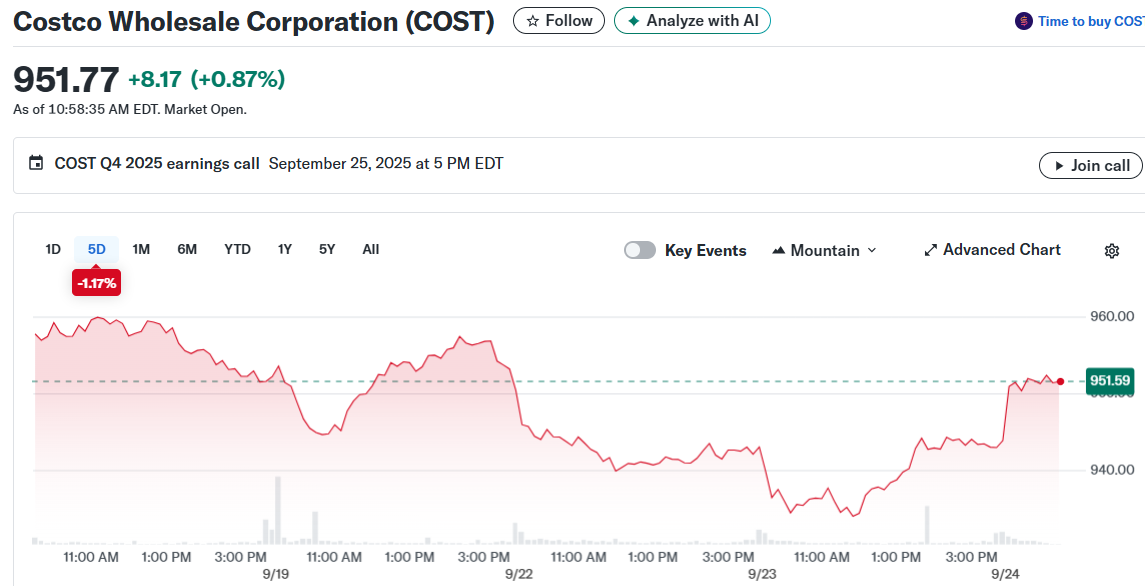Click the tallest volume bar near 9/19
Image resolution: width=1145 pixels, height=586 pixels.
[x=277, y=510]
